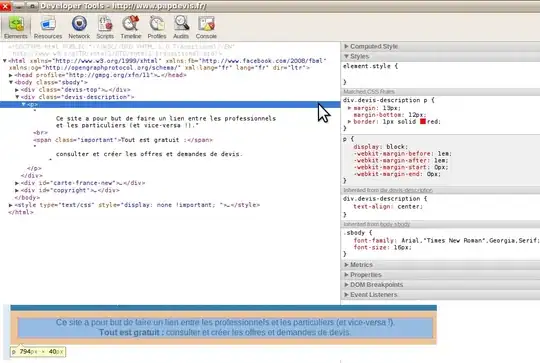
Task: Expand the div devis-top node
Action: [x=17, y=90]
